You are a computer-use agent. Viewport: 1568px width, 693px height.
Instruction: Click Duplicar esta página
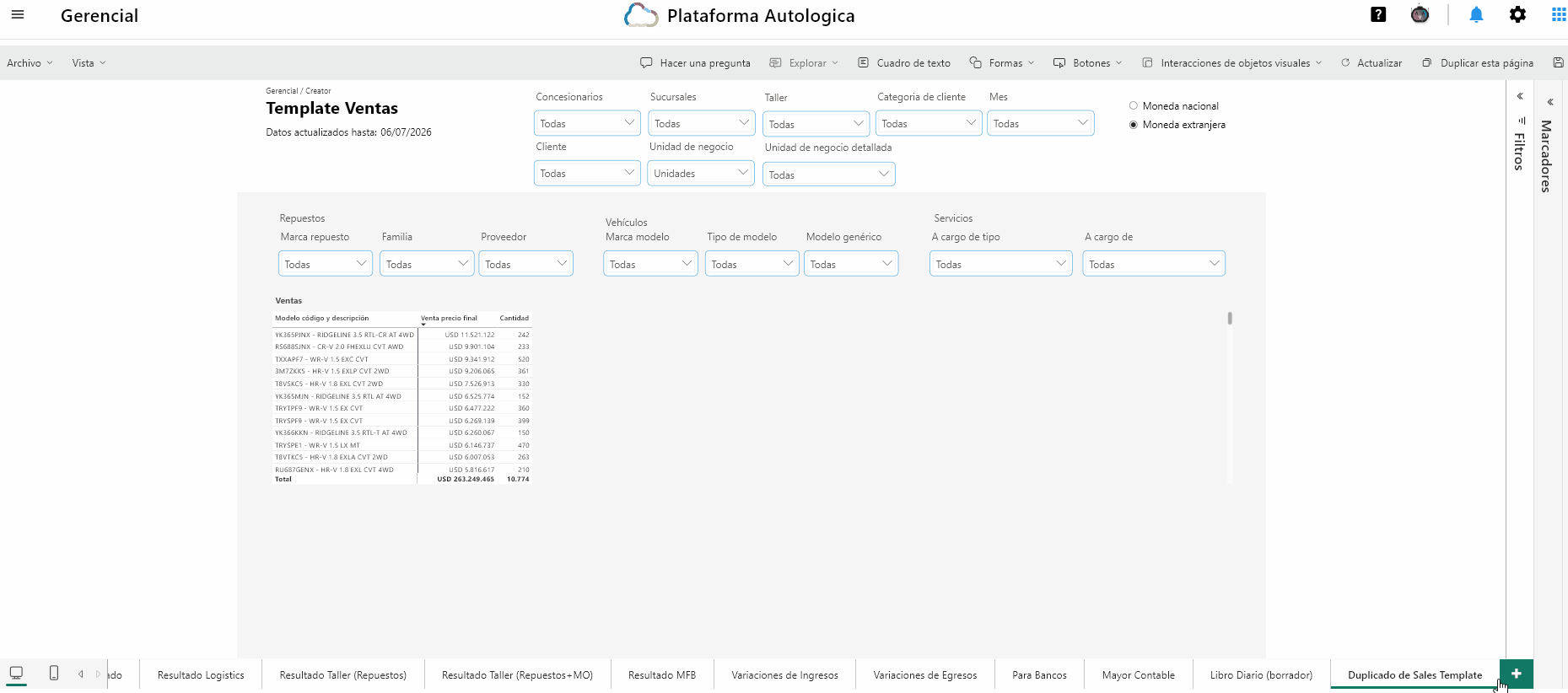[1478, 62]
